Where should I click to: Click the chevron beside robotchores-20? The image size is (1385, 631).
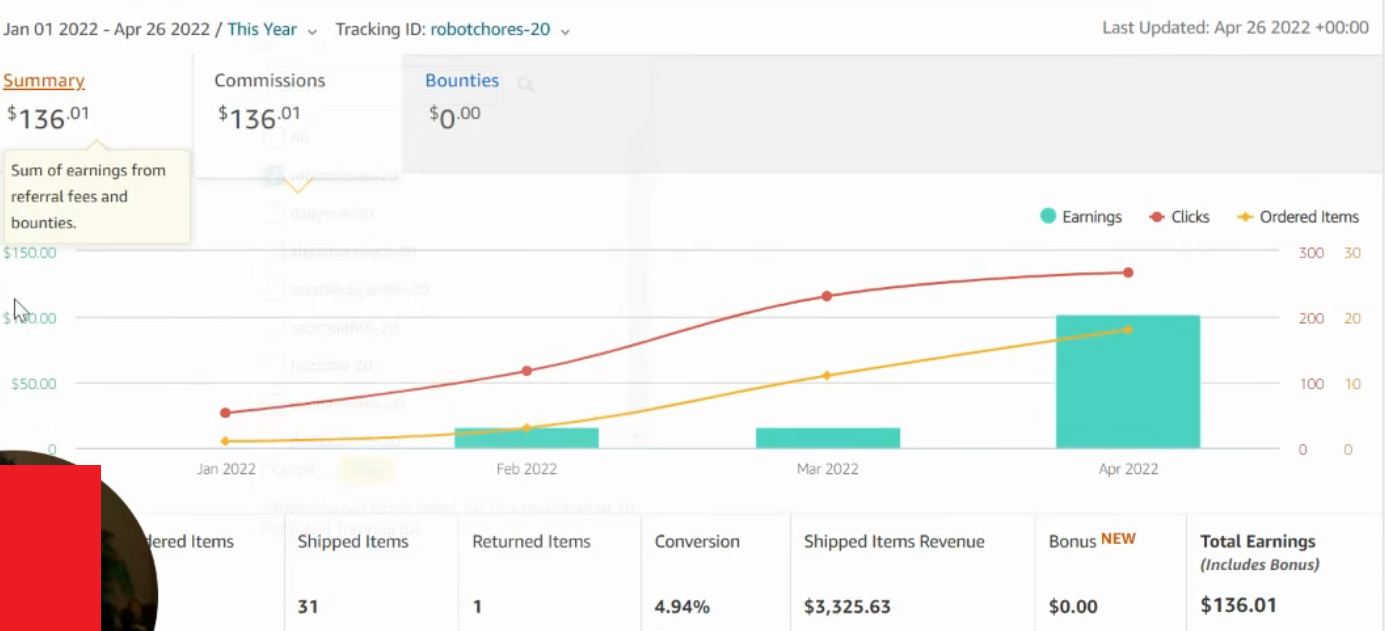[x=565, y=31]
